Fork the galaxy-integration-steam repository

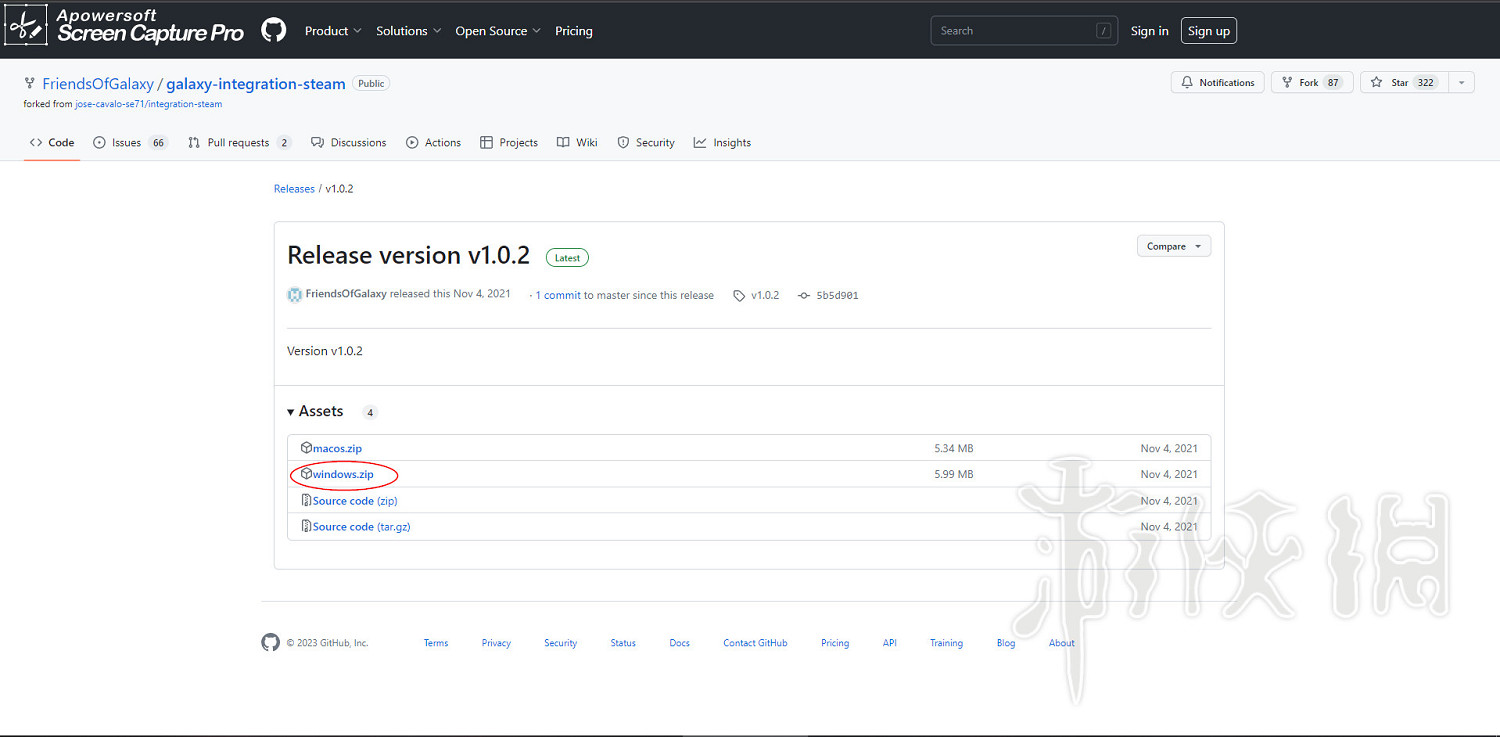point(1311,83)
